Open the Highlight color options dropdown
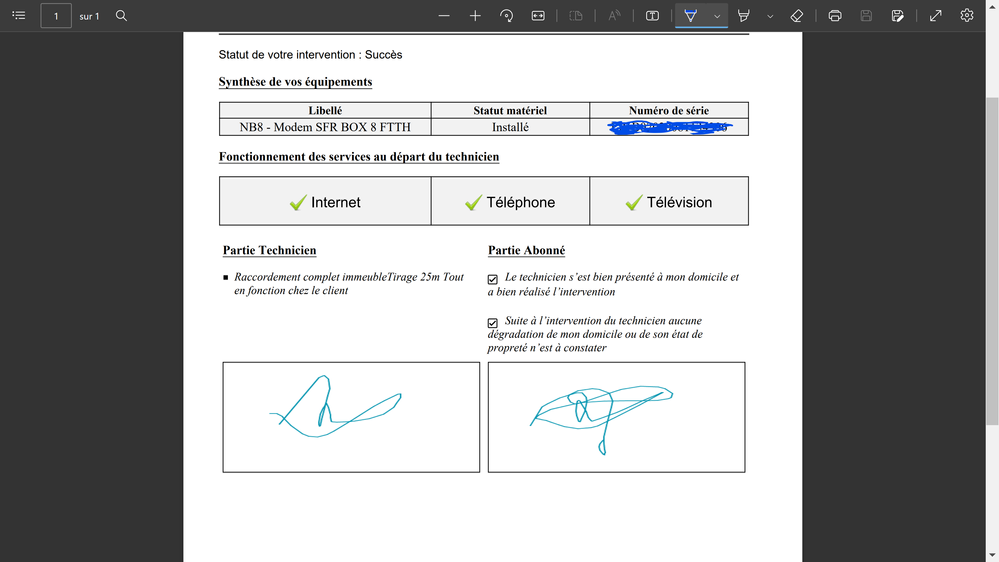 [x=770, y=16]
